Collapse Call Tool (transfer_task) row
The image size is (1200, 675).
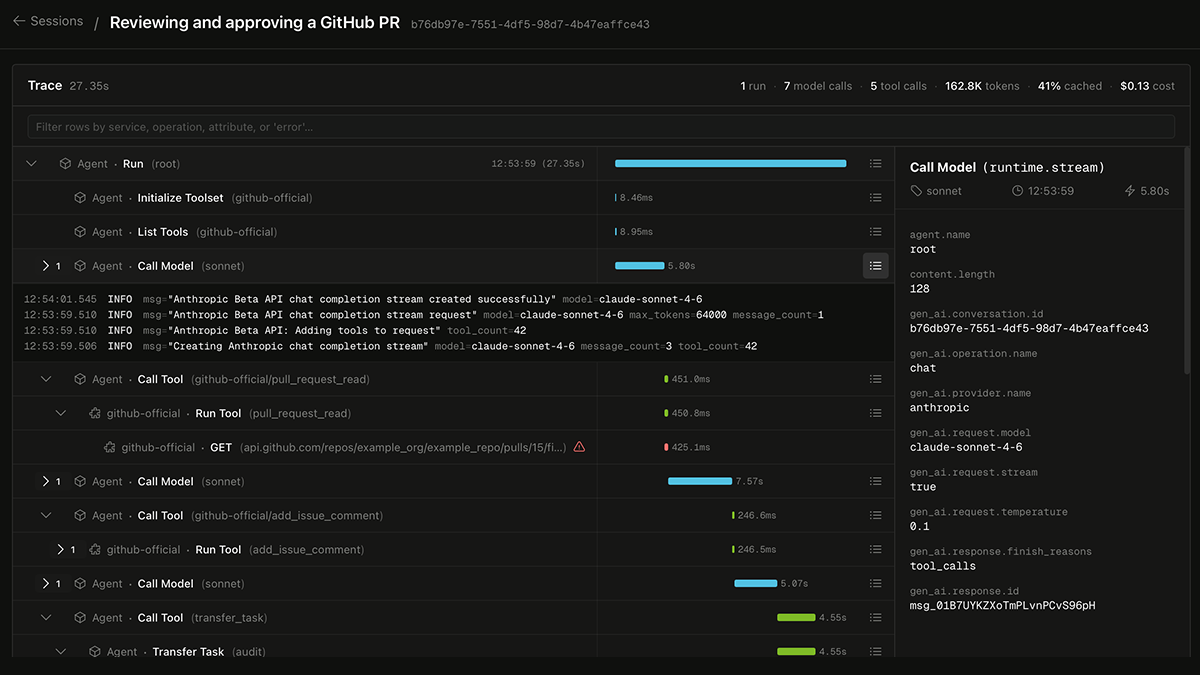[x=46, y=618]
